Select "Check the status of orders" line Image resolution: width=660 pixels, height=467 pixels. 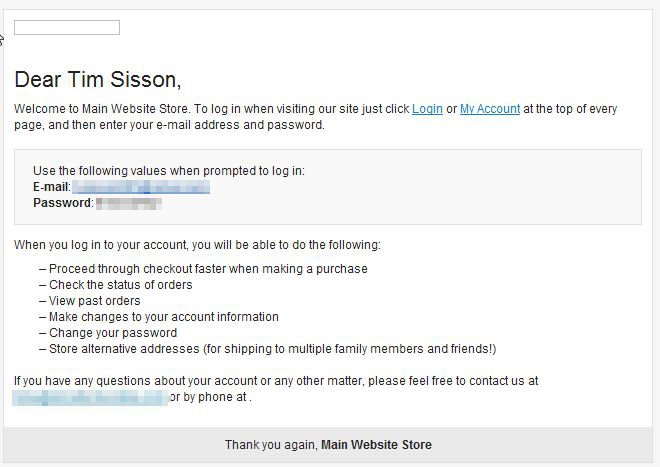[120, 285]
